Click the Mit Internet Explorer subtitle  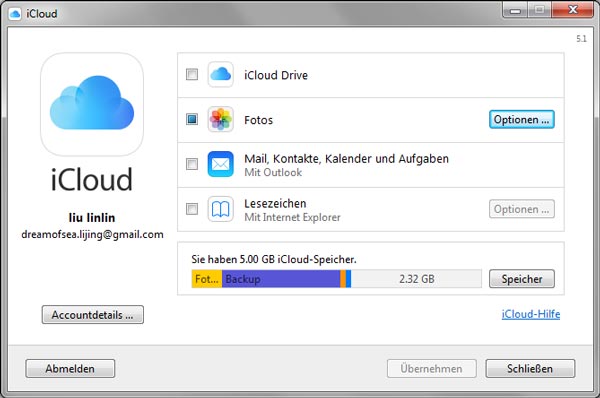click(292, 217)
